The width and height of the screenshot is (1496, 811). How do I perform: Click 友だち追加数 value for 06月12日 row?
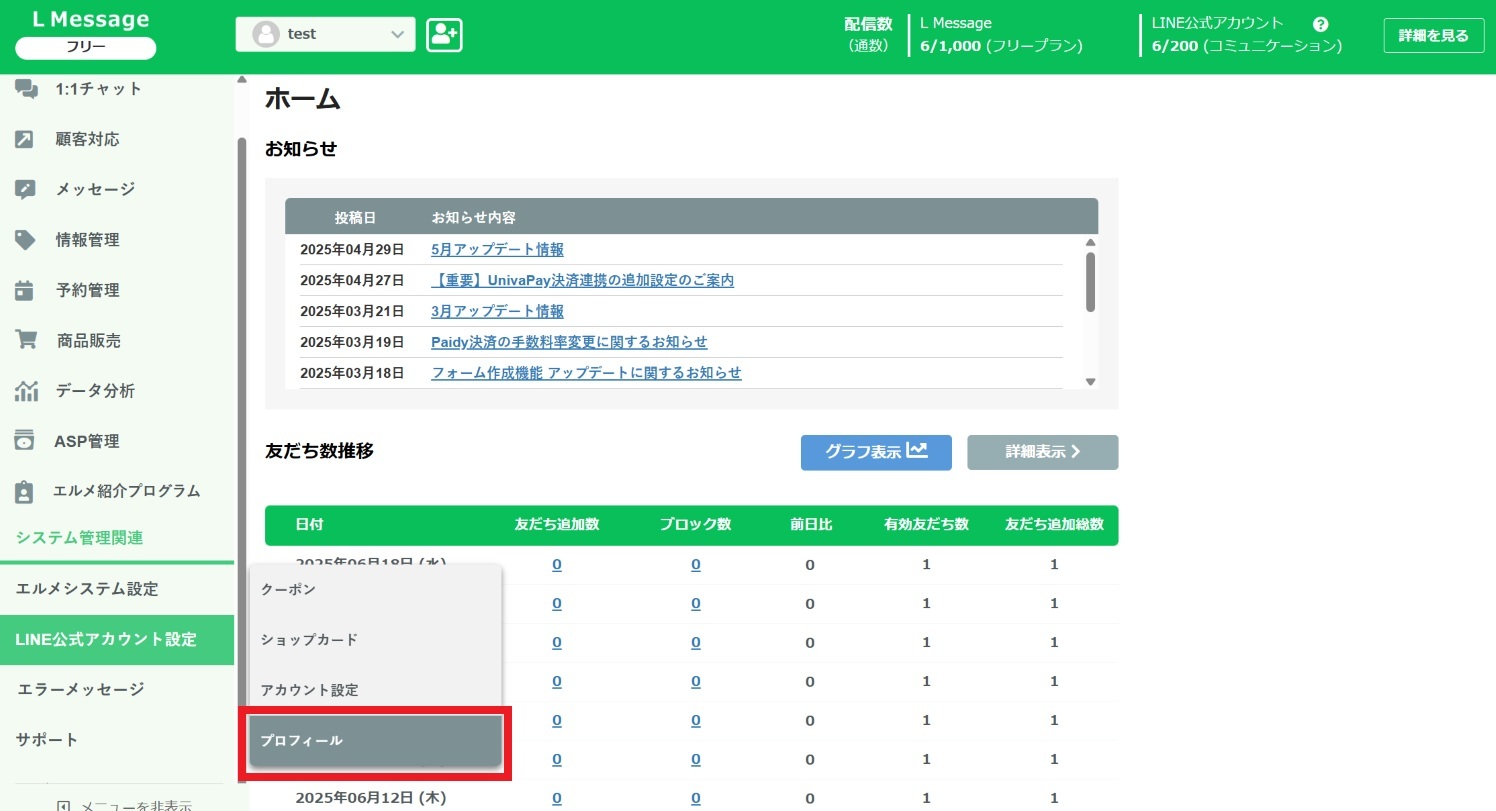[557, 798]
